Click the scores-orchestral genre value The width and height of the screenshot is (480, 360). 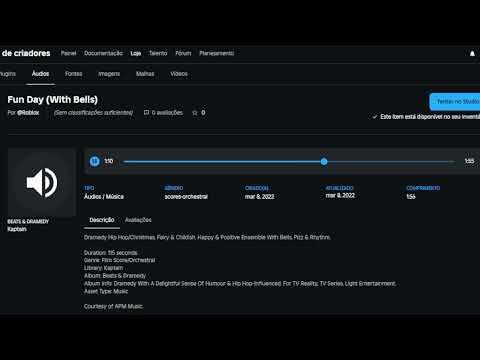pos(186,197)
